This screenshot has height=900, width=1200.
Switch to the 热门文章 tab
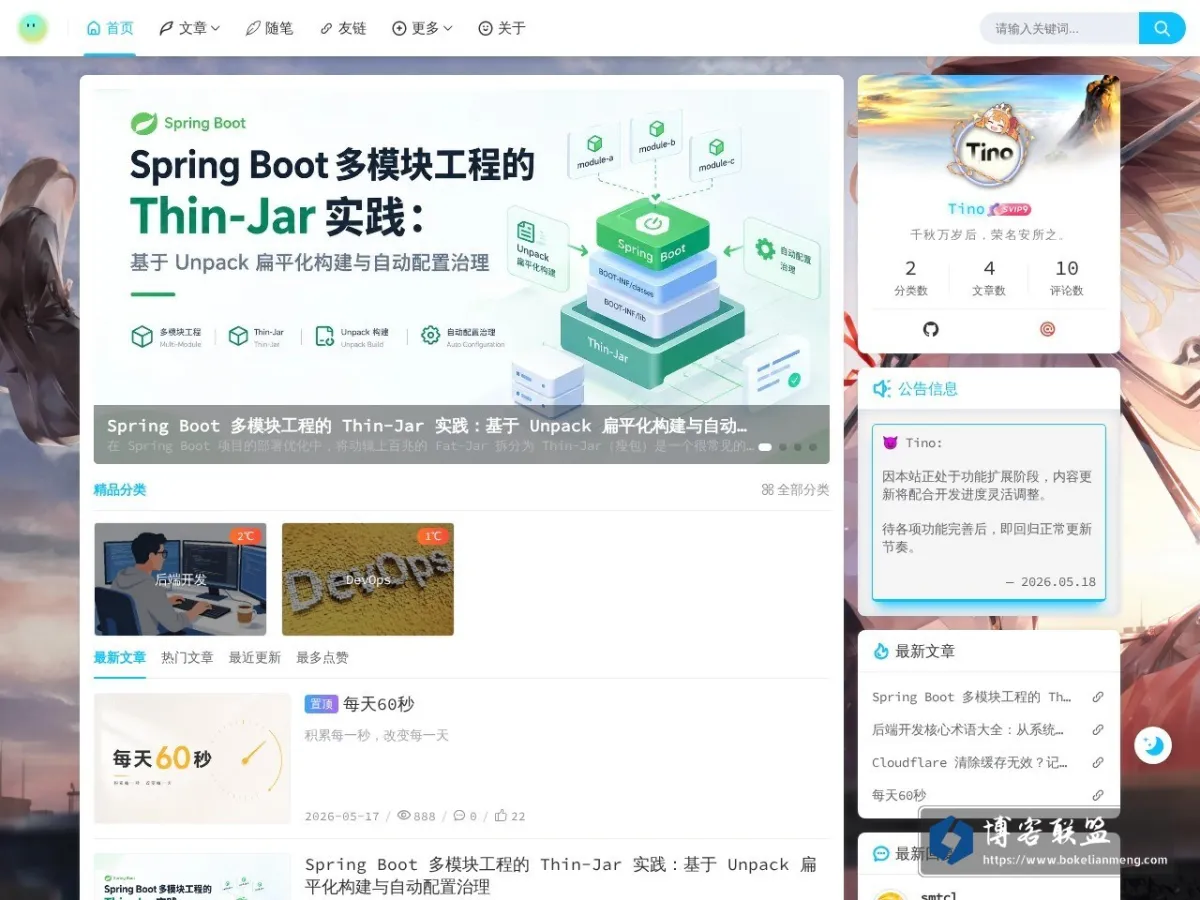[x=187, y=658]
